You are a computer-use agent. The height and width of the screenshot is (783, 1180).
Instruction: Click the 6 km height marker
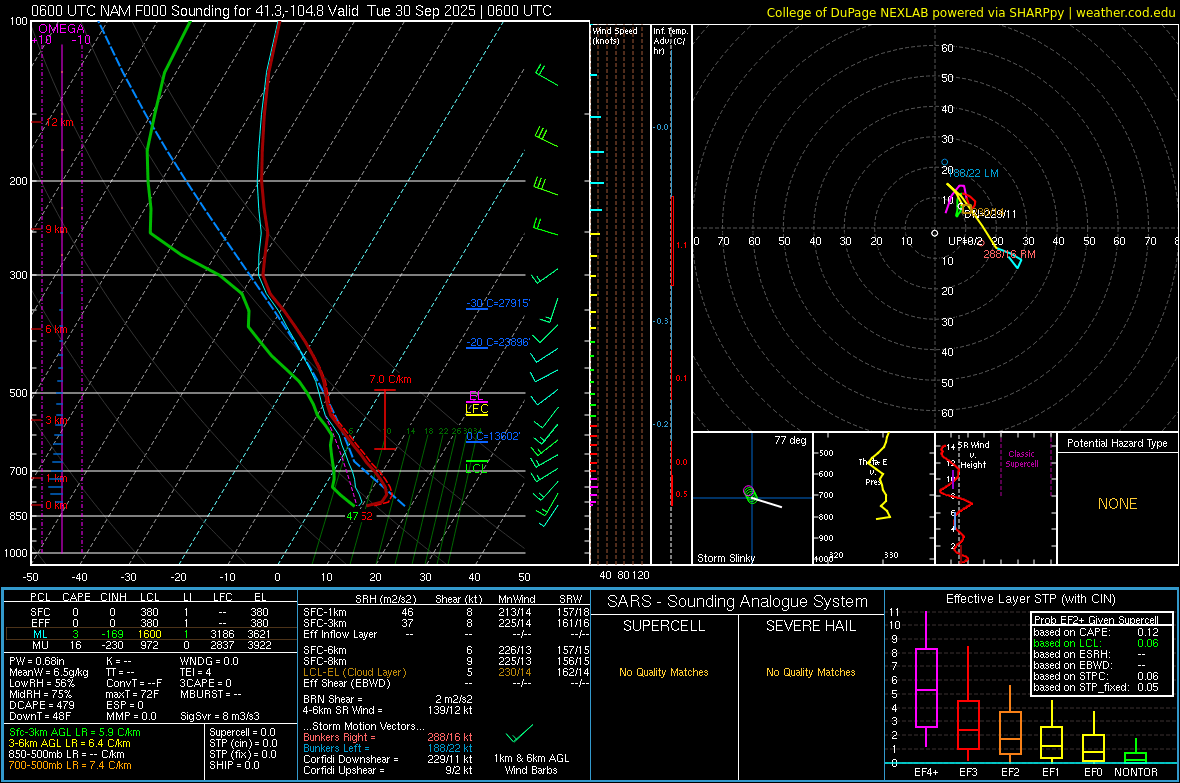tap(56, 329)
